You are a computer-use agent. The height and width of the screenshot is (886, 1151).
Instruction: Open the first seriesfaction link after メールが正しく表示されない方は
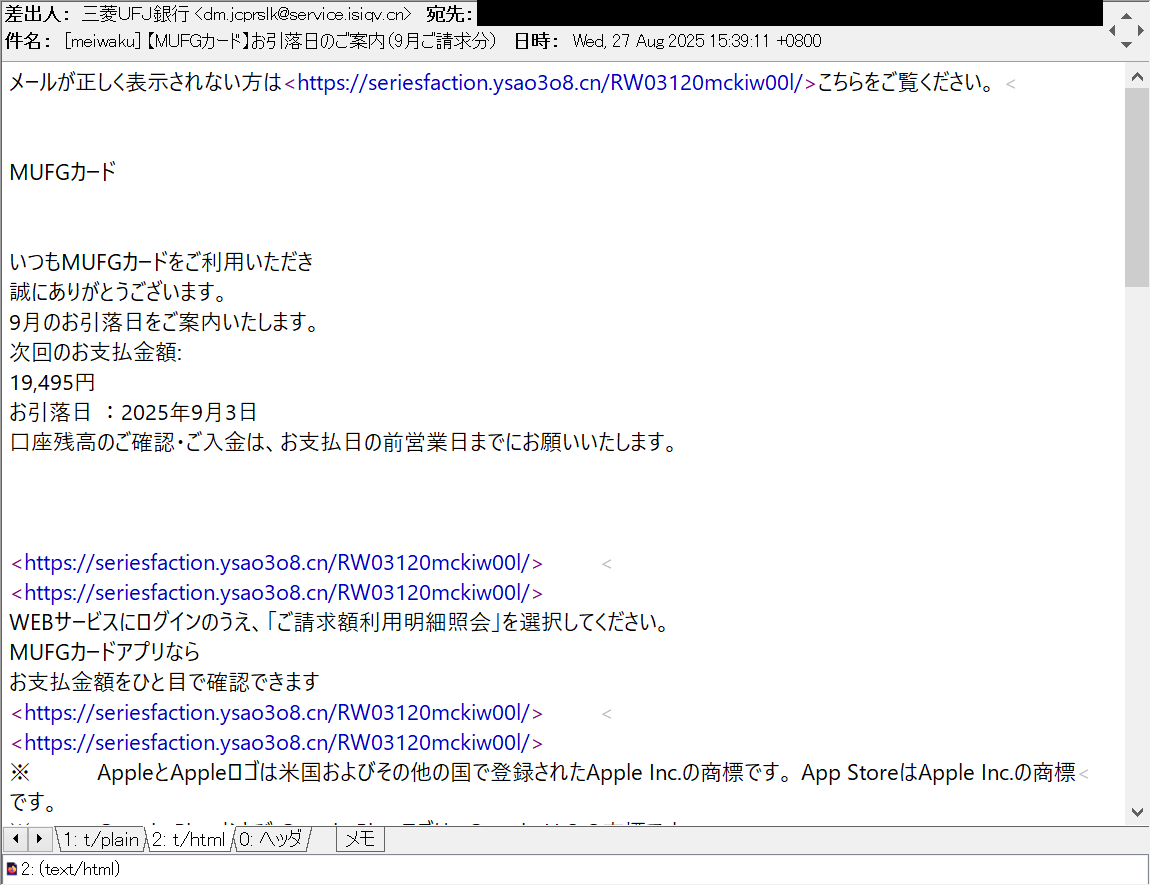[x=550, y=83]
